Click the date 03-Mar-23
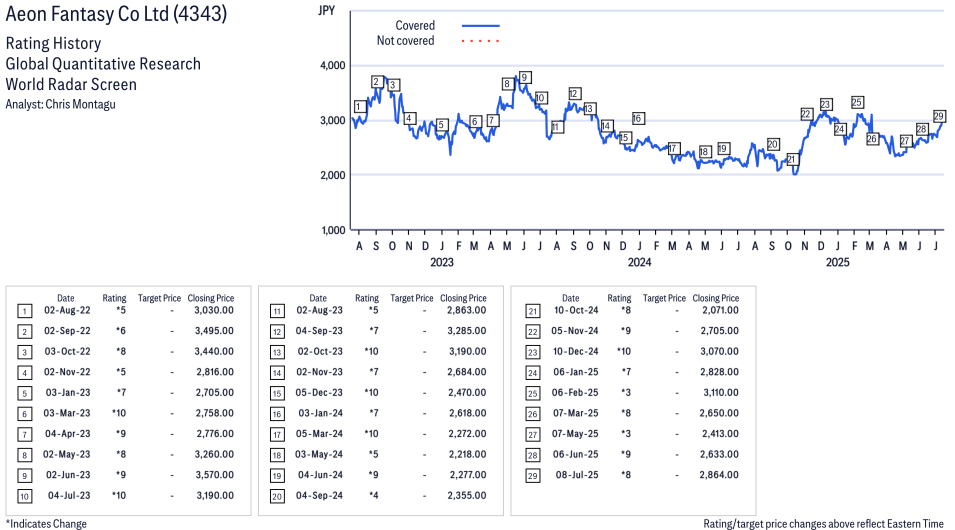 [x=67, y=413]
